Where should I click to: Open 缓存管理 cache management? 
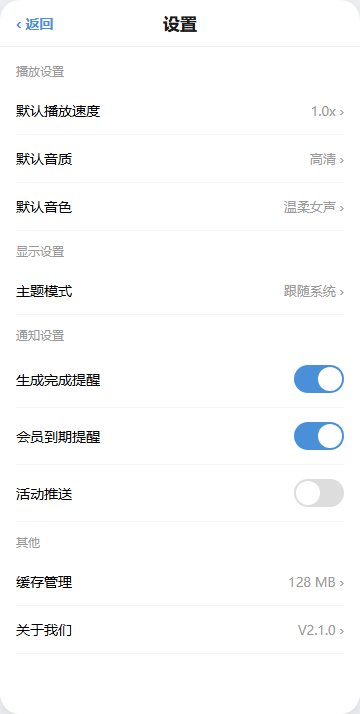[180, 581]
